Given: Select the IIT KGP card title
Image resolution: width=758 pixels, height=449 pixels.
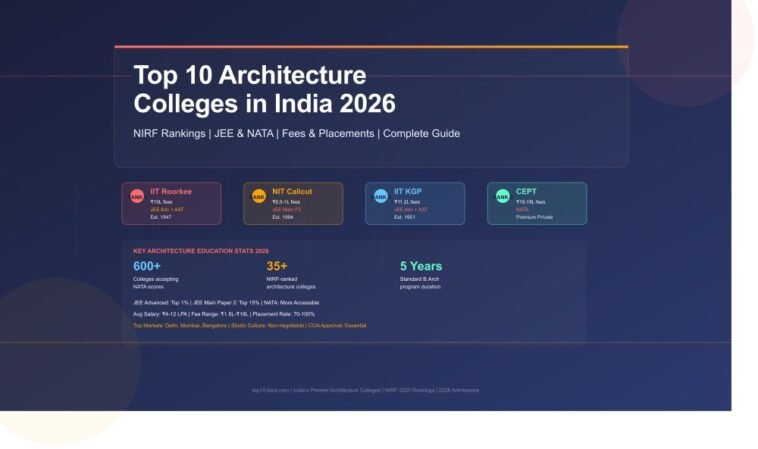Looking at the screenshot, I should coord(408,191).
